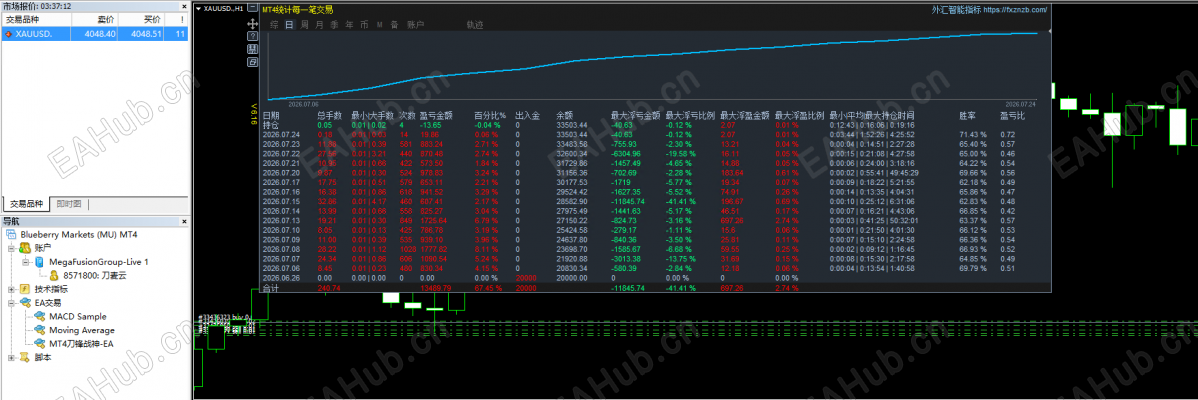Click the 合计 totals row label
This screenshot has width=1198, height=400.
(x=271, y=289)
